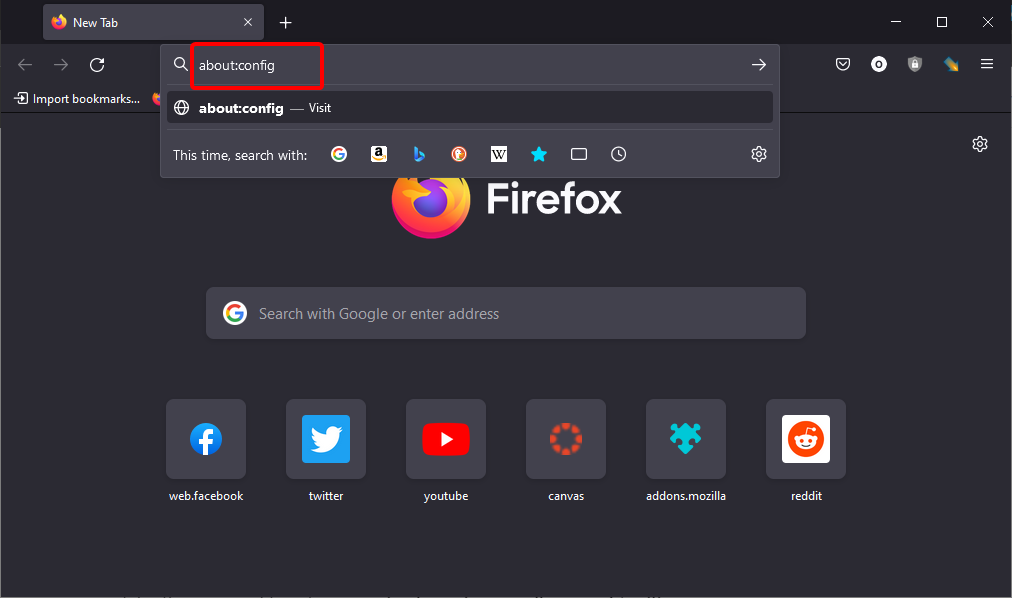The image size is (1012, 598).
Task: Open Save to Pocket button
Action: (843, 64)
